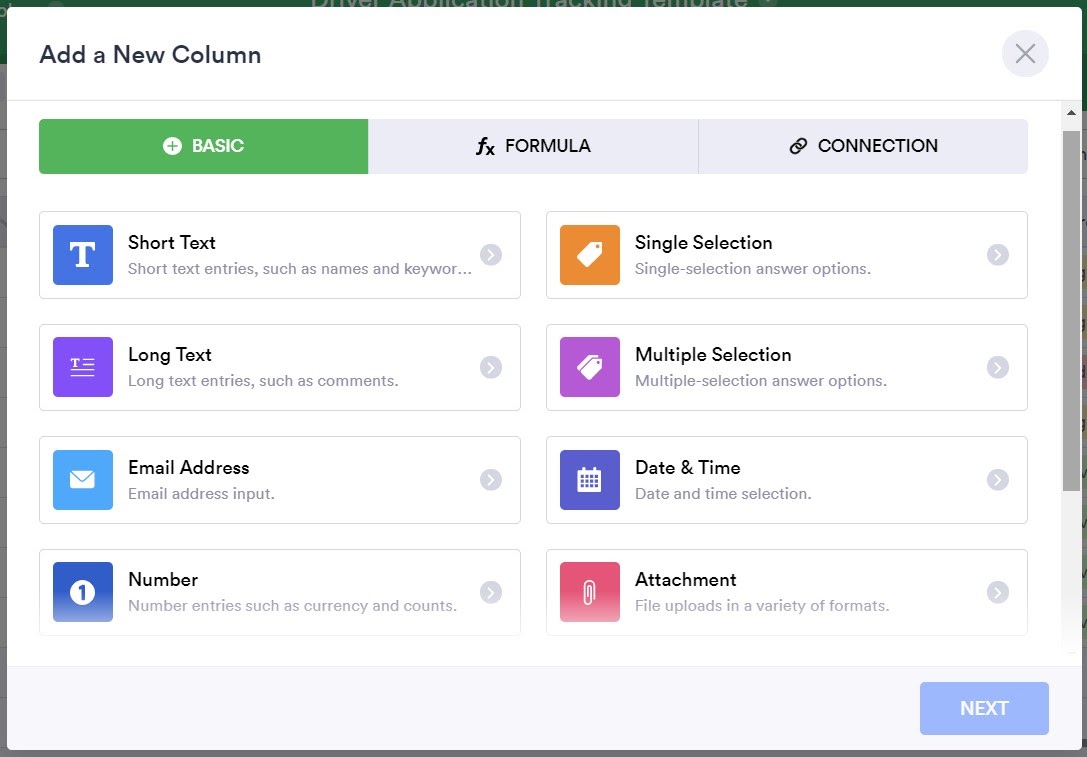The height and width of the screenshot is (757, 1087).
Task: Expand the Date & Time option arrow
Action: pos(998,480)
